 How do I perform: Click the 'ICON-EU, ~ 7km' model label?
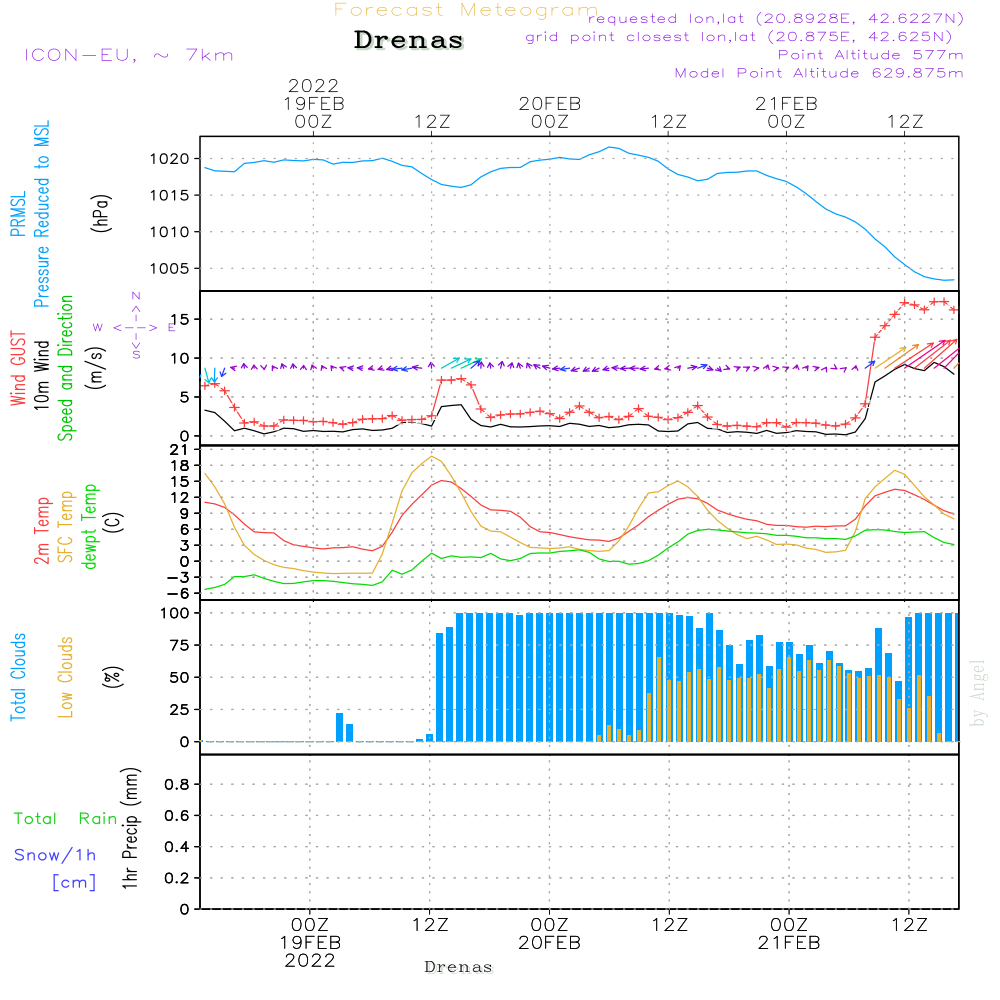click(x=129, y=55)
